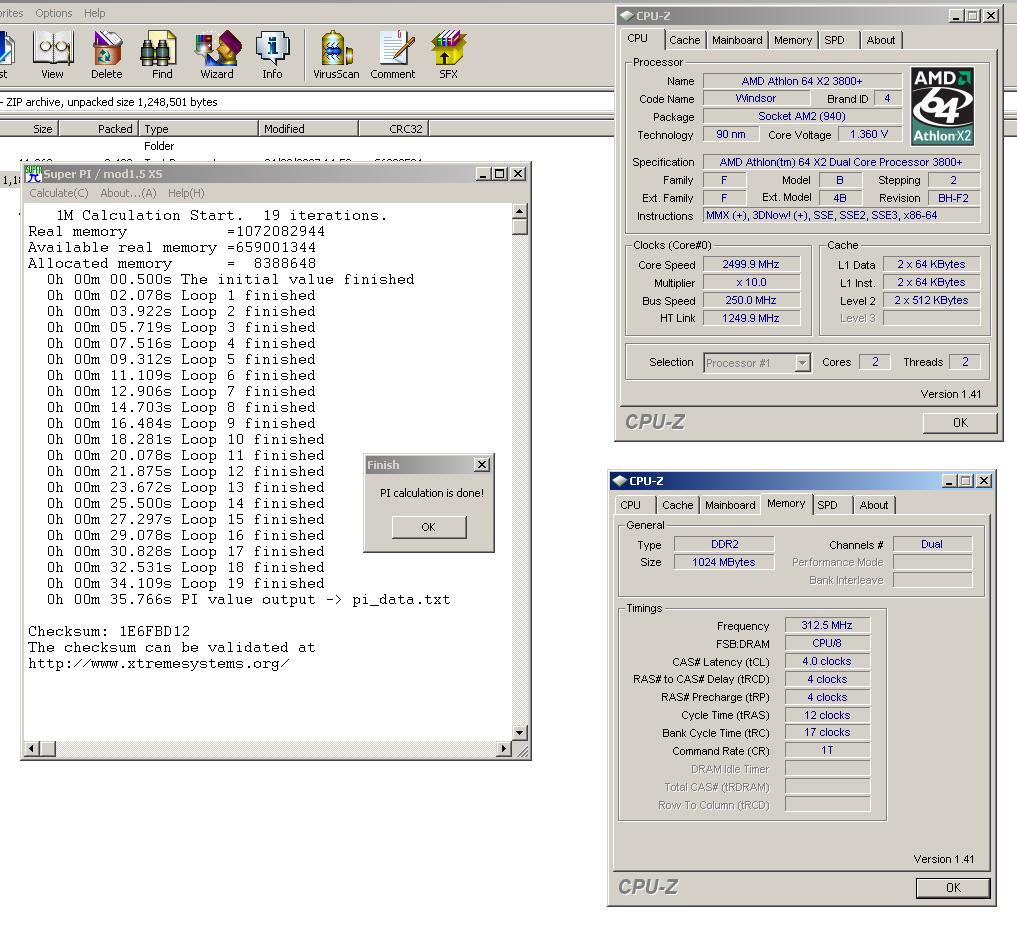
Task: Click the memory Type value DDR2
Action: tap(724, 544)
